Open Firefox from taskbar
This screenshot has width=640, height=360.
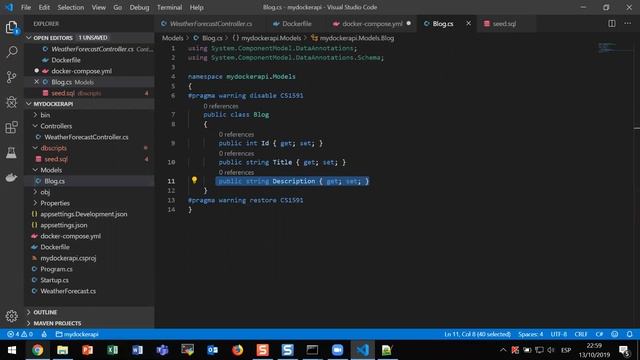238,350
